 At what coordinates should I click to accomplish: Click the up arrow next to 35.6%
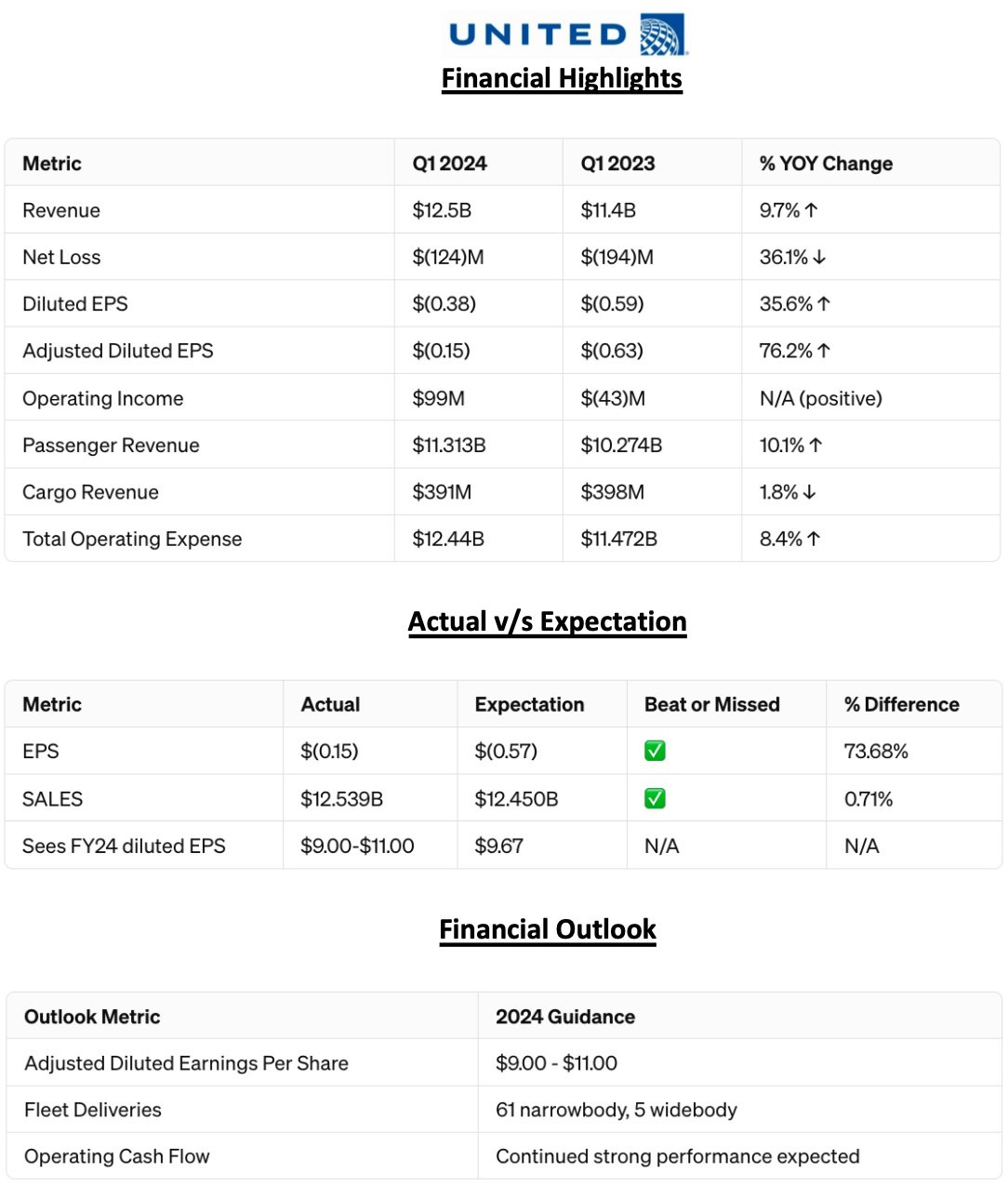point(824,304)
